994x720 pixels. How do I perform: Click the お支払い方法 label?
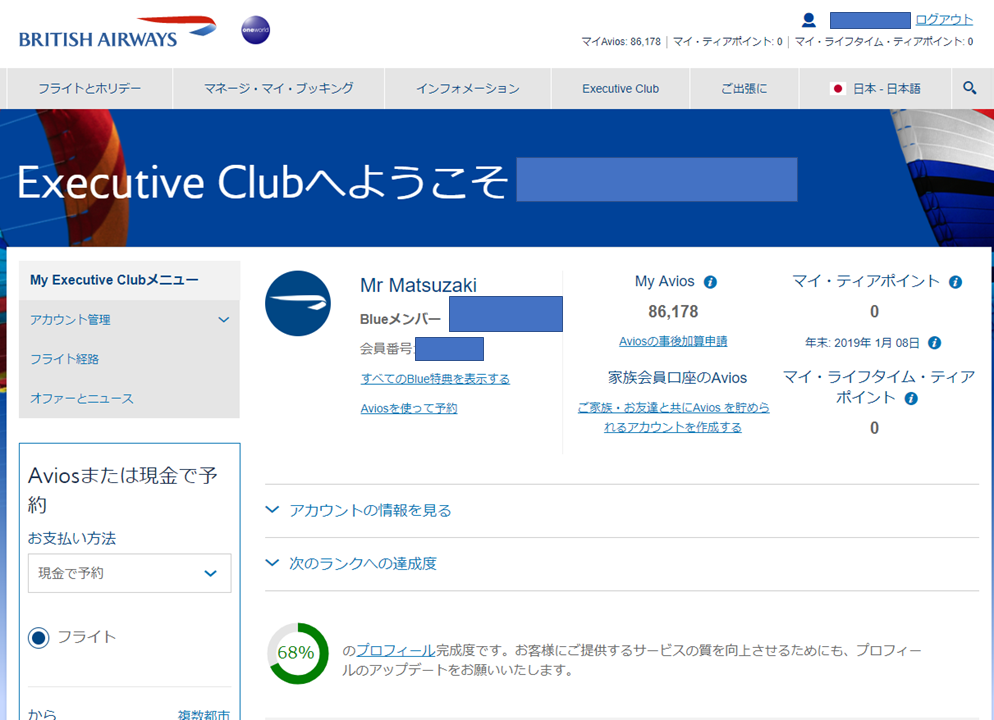72,539
